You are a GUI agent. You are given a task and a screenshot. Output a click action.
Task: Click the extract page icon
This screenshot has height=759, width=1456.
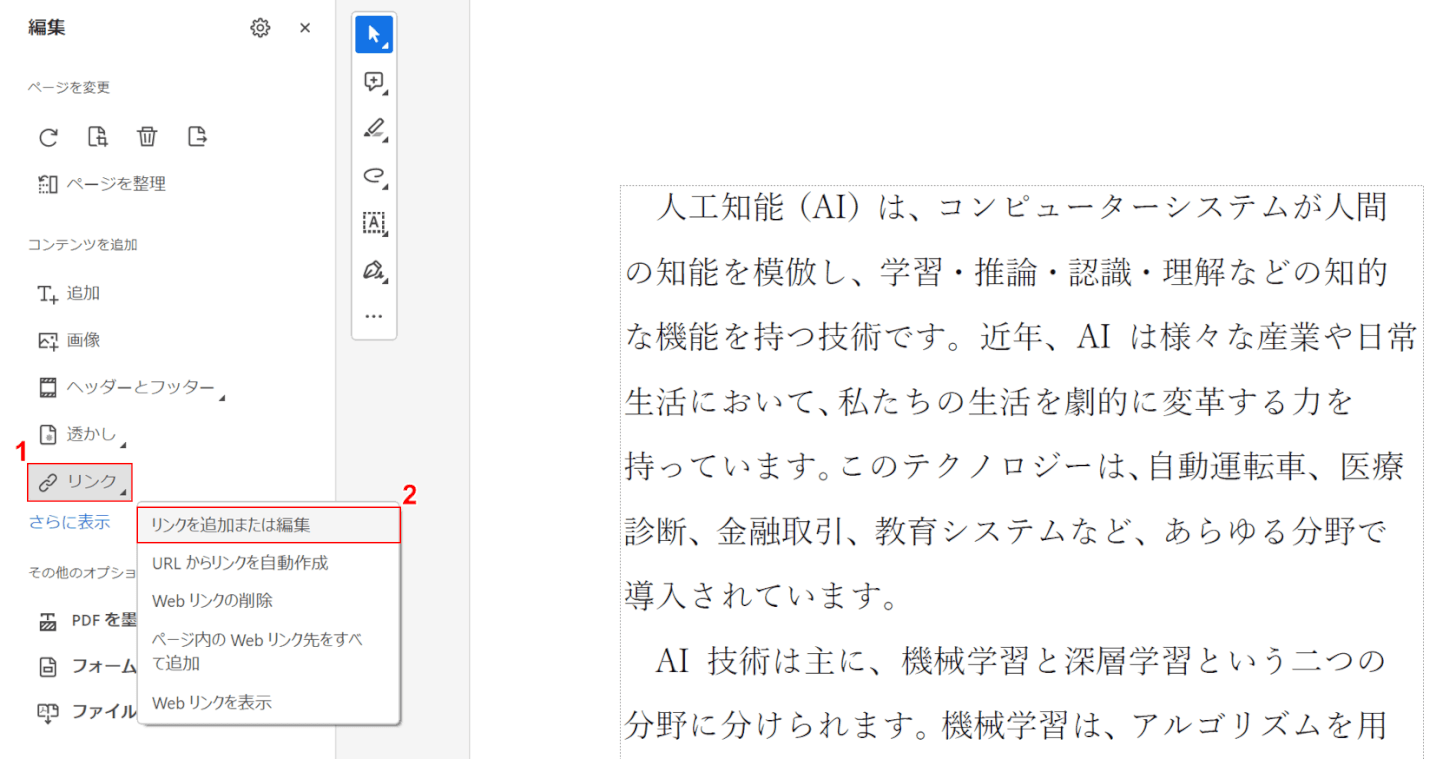pyautogui.click(x=97, y=137)
